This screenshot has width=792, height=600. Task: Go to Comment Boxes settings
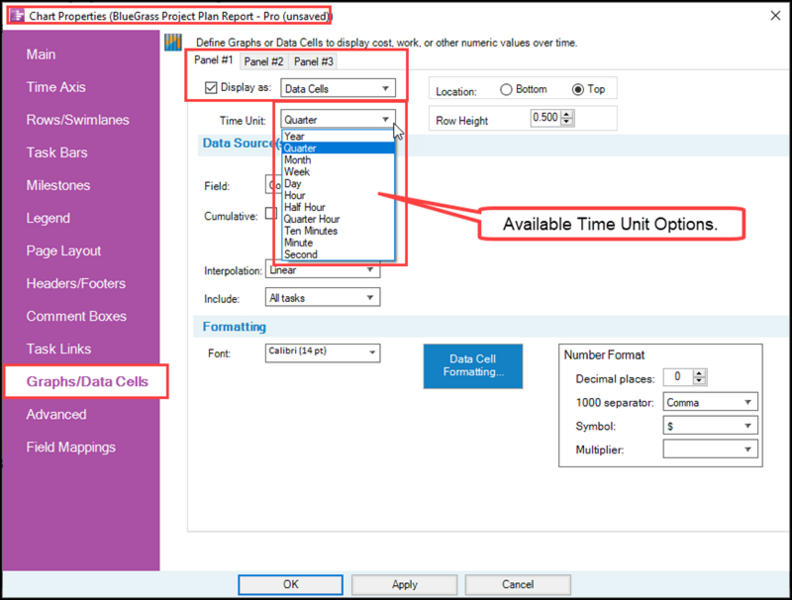tap(76, 316)
